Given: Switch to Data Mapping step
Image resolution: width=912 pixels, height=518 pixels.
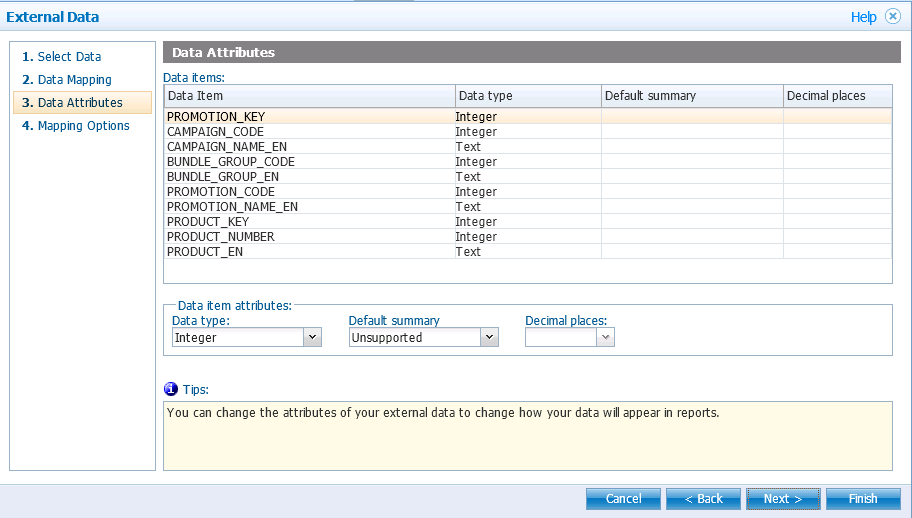Looking at the screenshot, I should pos(67,80).
